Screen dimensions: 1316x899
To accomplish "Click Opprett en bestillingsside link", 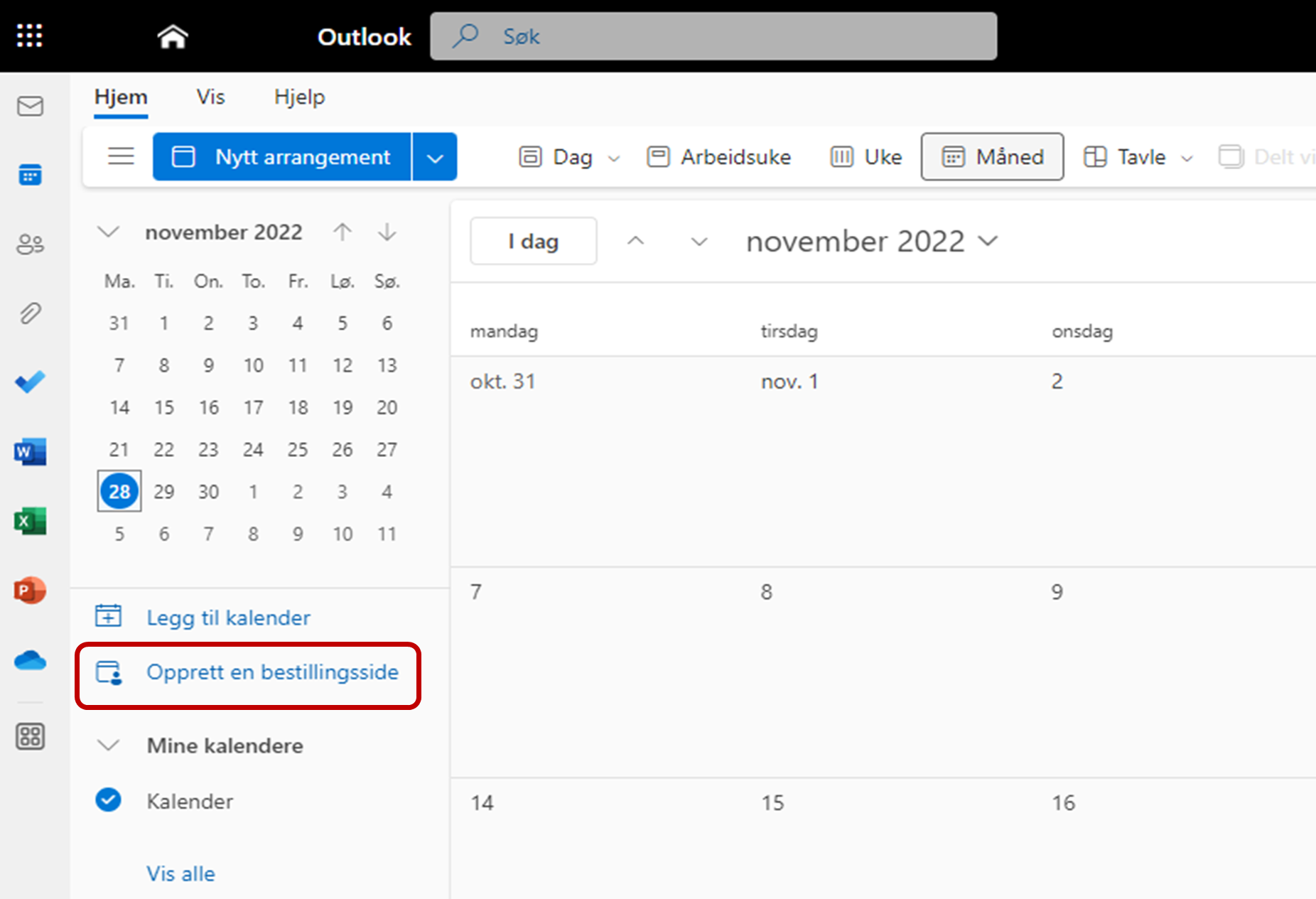I will (272, 672).
